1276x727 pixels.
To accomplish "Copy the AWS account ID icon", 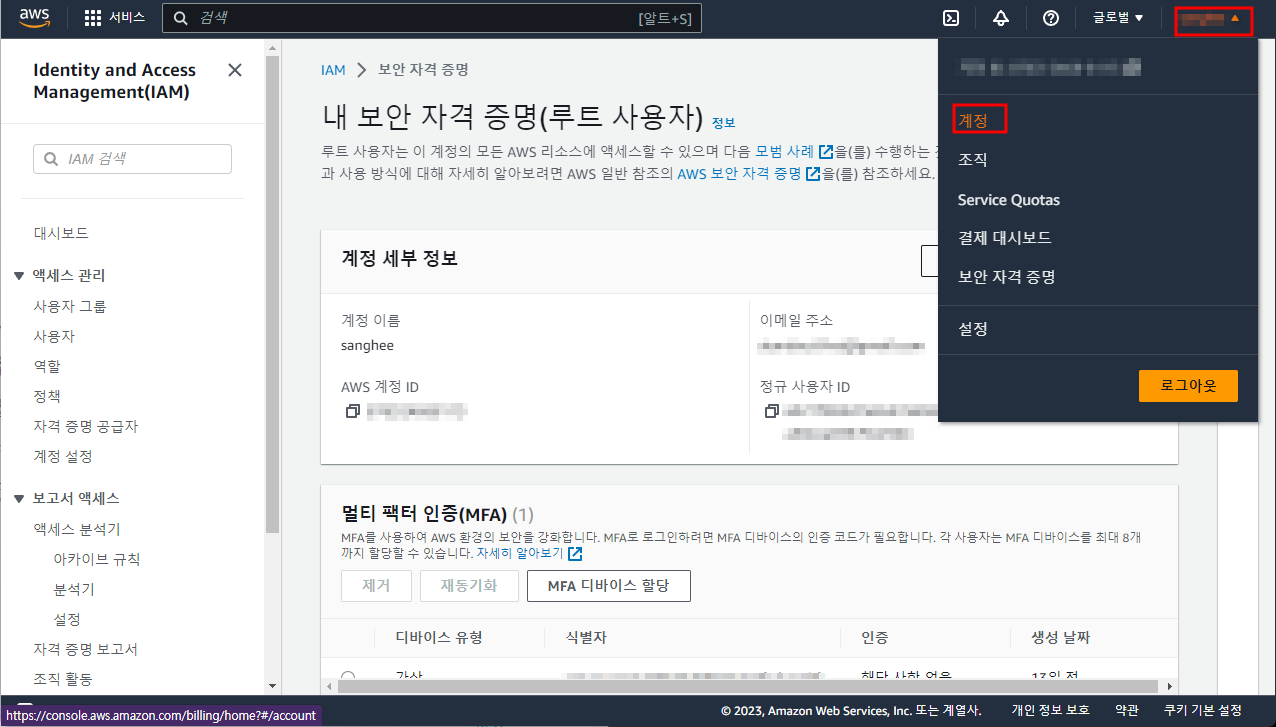I will [x=352, y=411].
